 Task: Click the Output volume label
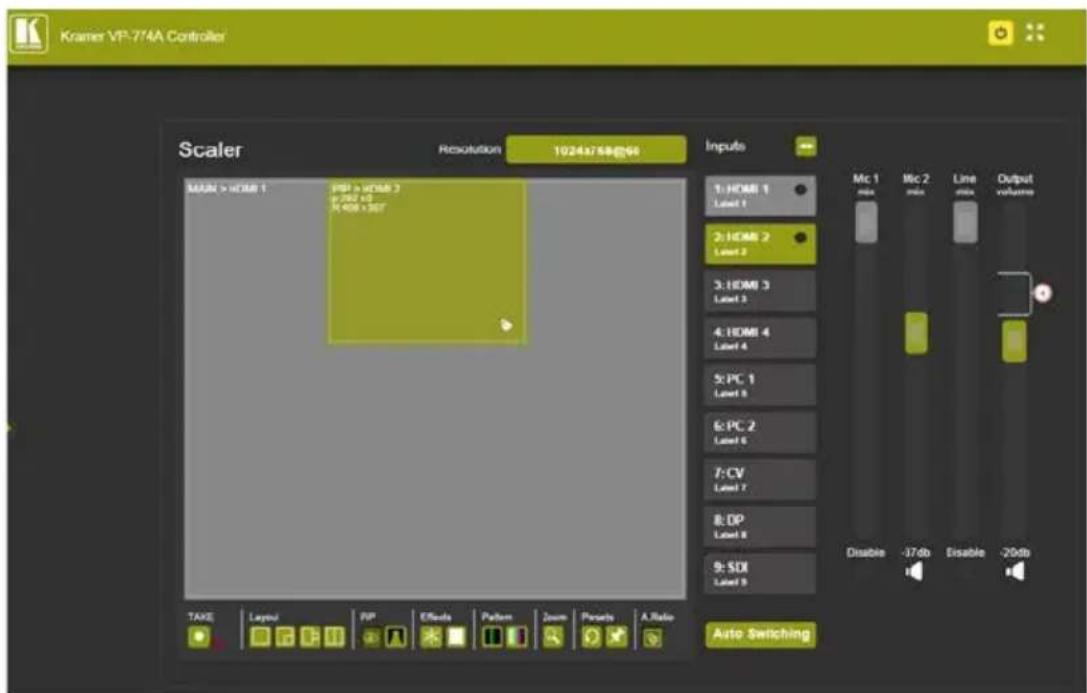pos(1015,184)
